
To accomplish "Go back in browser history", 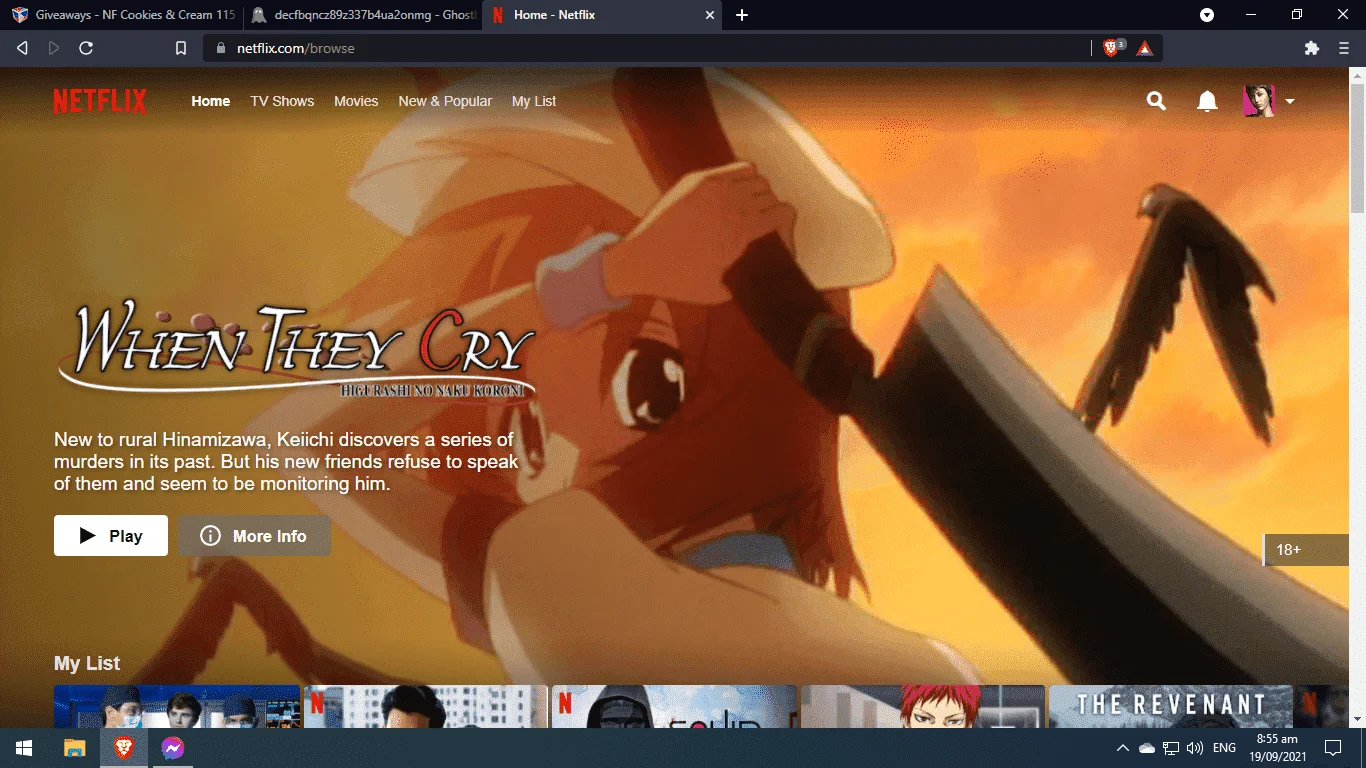I will pyautogui.click(x=22, y=48).
